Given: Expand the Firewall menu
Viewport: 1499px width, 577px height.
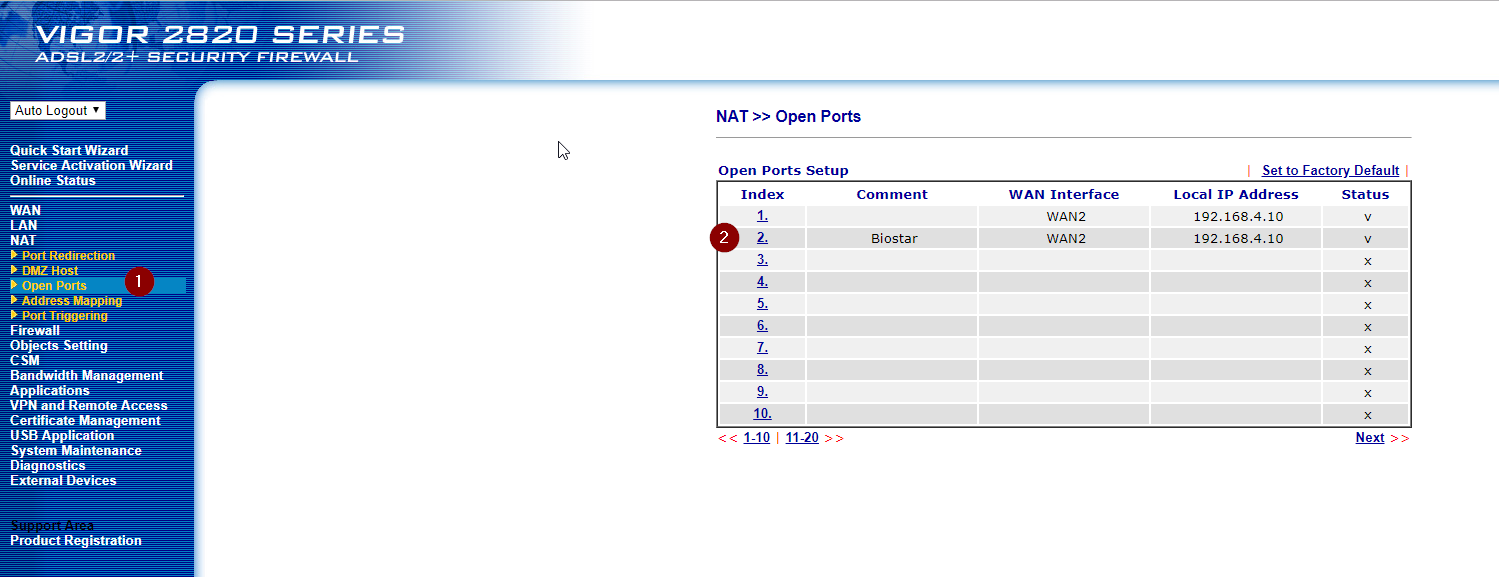Looking at the screenshot, I should [35, 330].
